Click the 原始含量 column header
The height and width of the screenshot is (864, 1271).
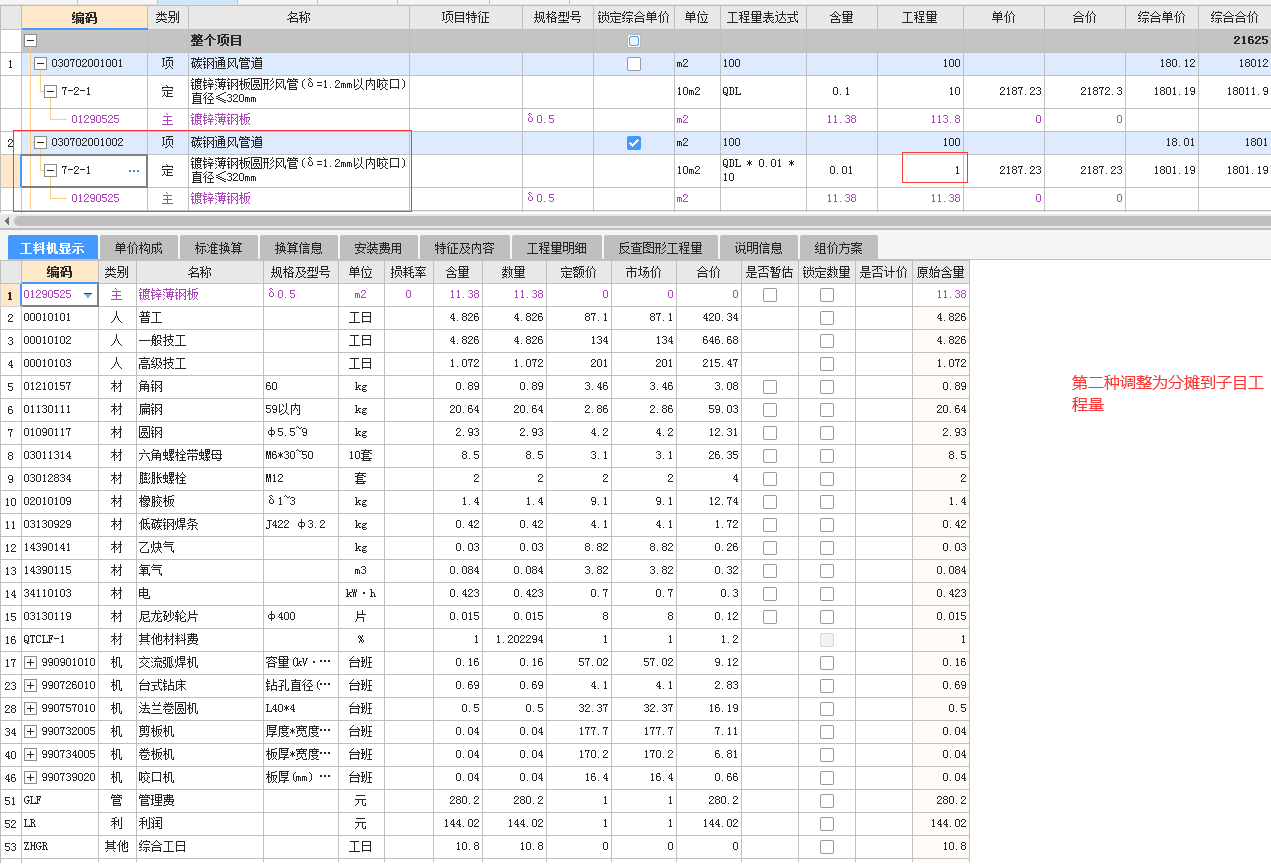940,272
